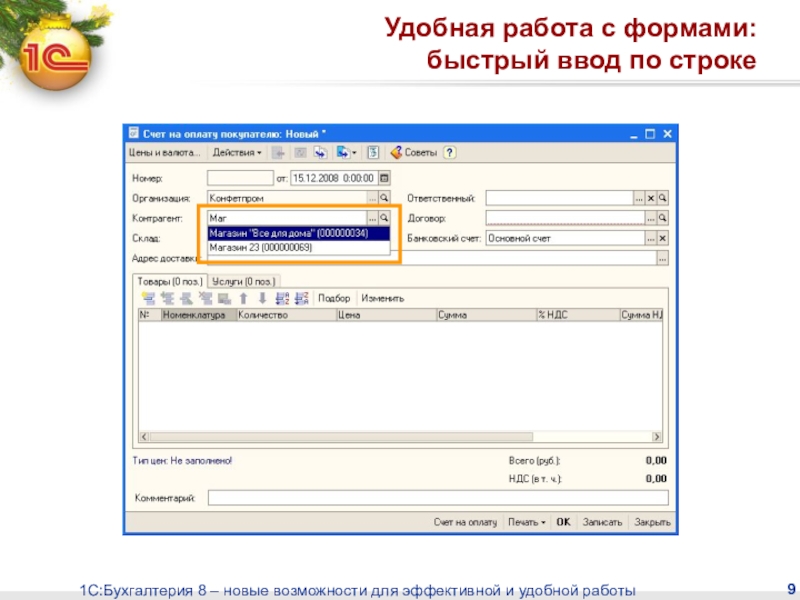This screenshot has height=600, width=800.
Task: Click the OK button
Action: pos(563,522)
